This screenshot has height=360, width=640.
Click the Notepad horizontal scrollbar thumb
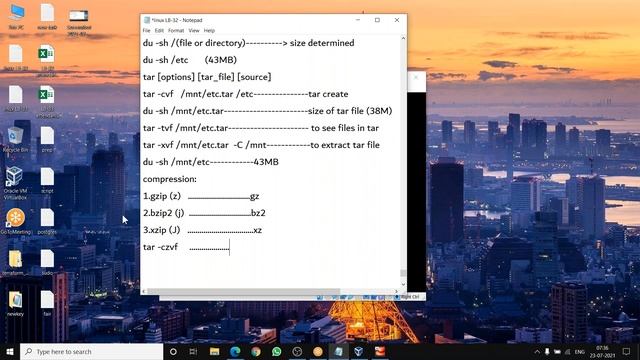pos(243,291)
